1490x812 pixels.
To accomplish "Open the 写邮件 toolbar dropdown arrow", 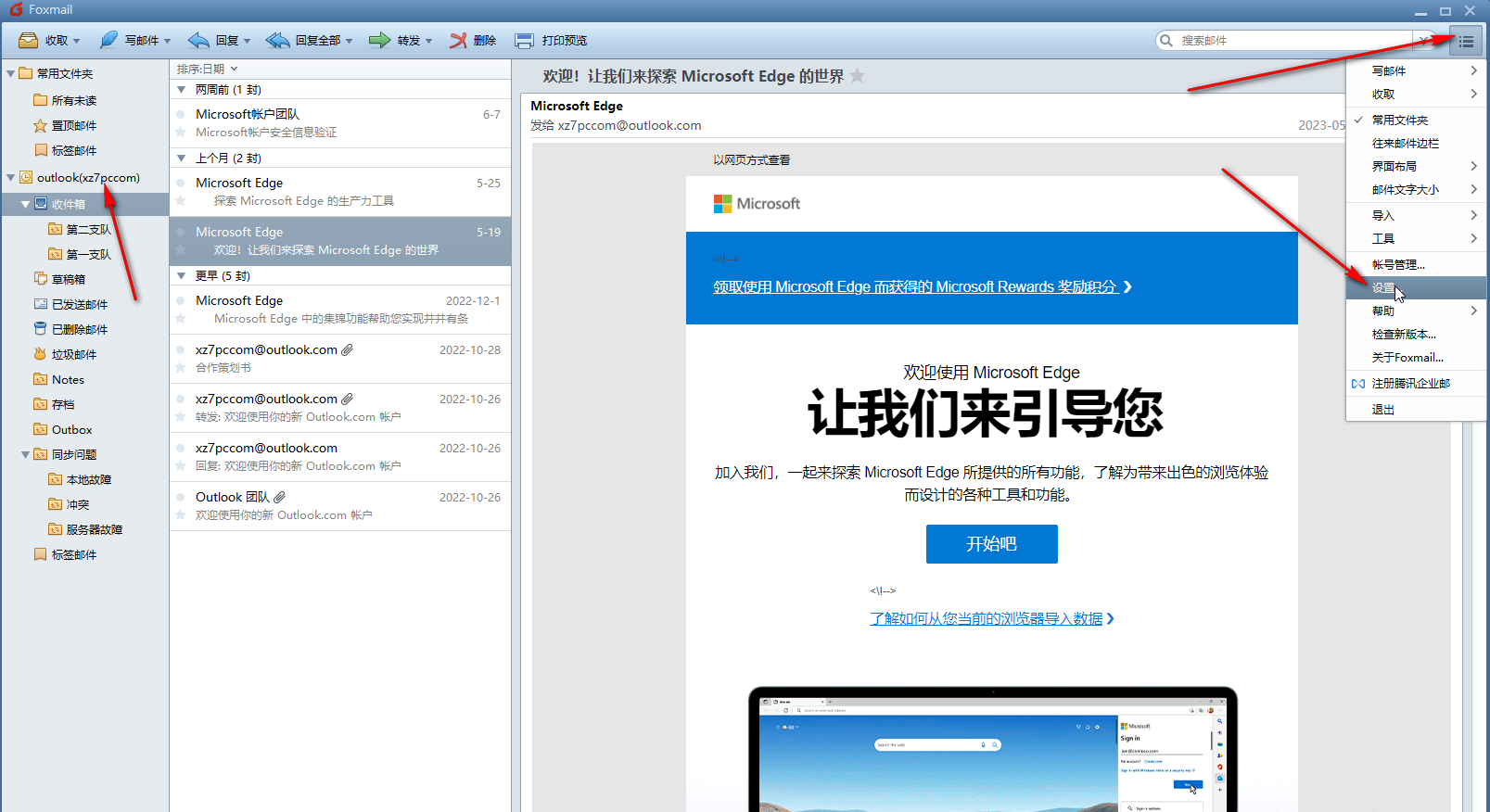I will click(167, 41).
